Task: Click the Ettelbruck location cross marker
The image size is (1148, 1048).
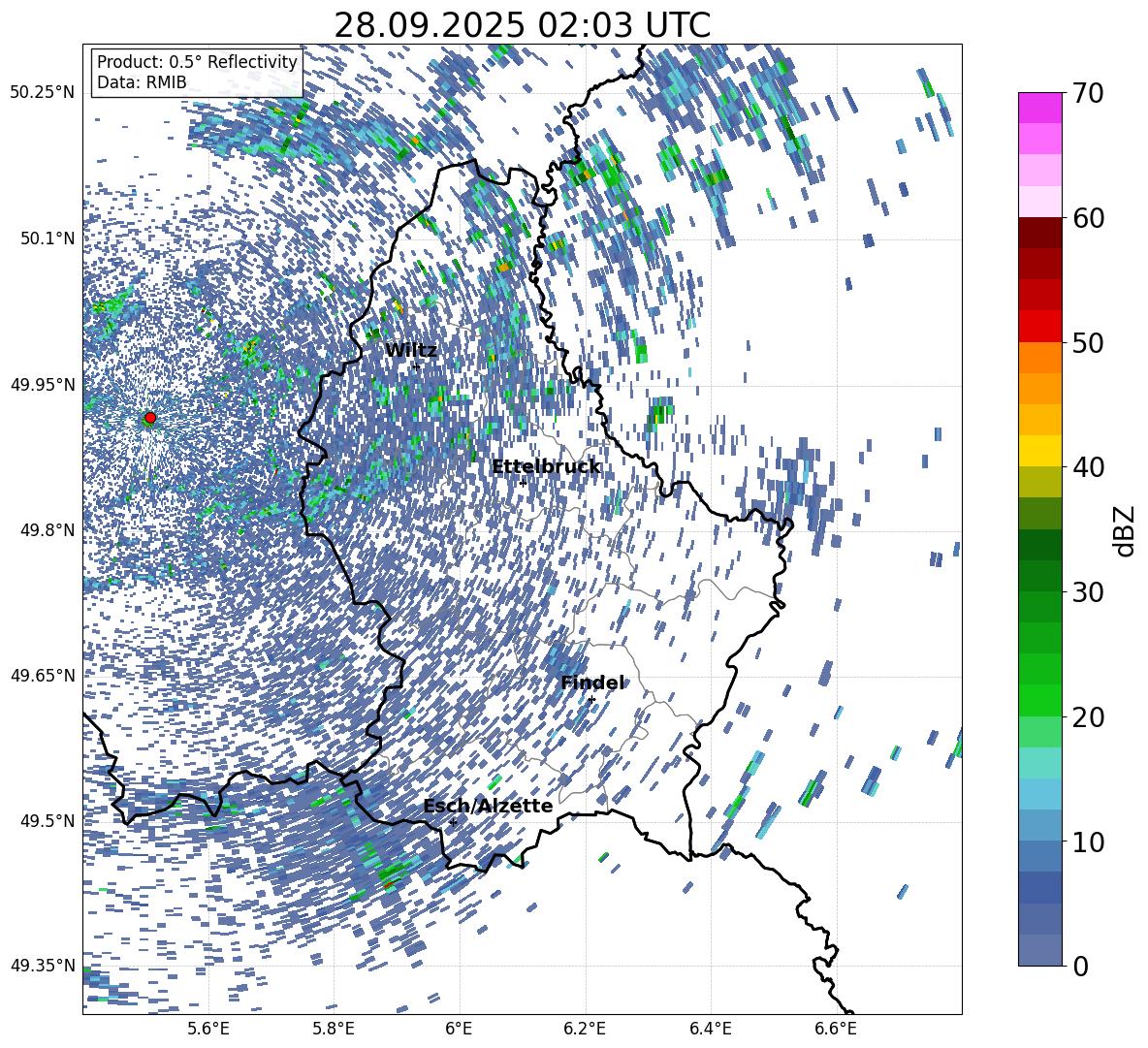Action: [x=523, y=483]
